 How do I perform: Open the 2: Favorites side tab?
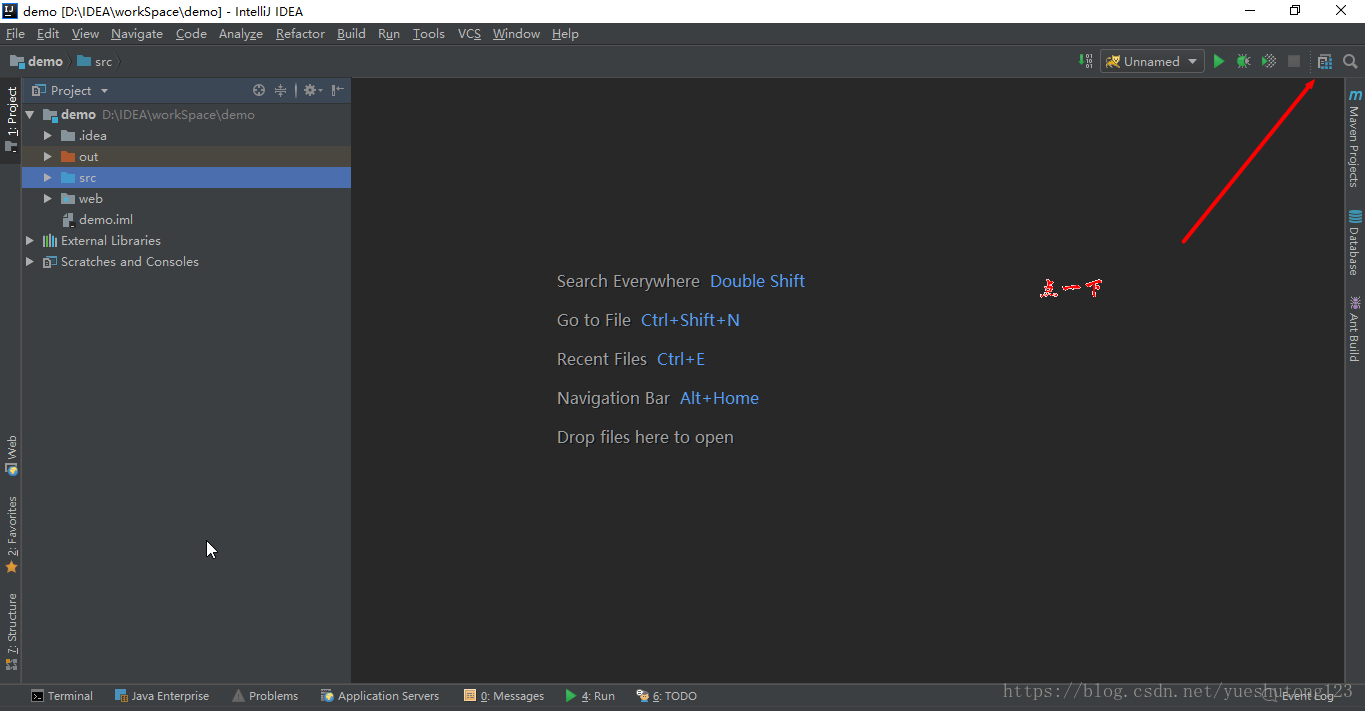(11, 535)
